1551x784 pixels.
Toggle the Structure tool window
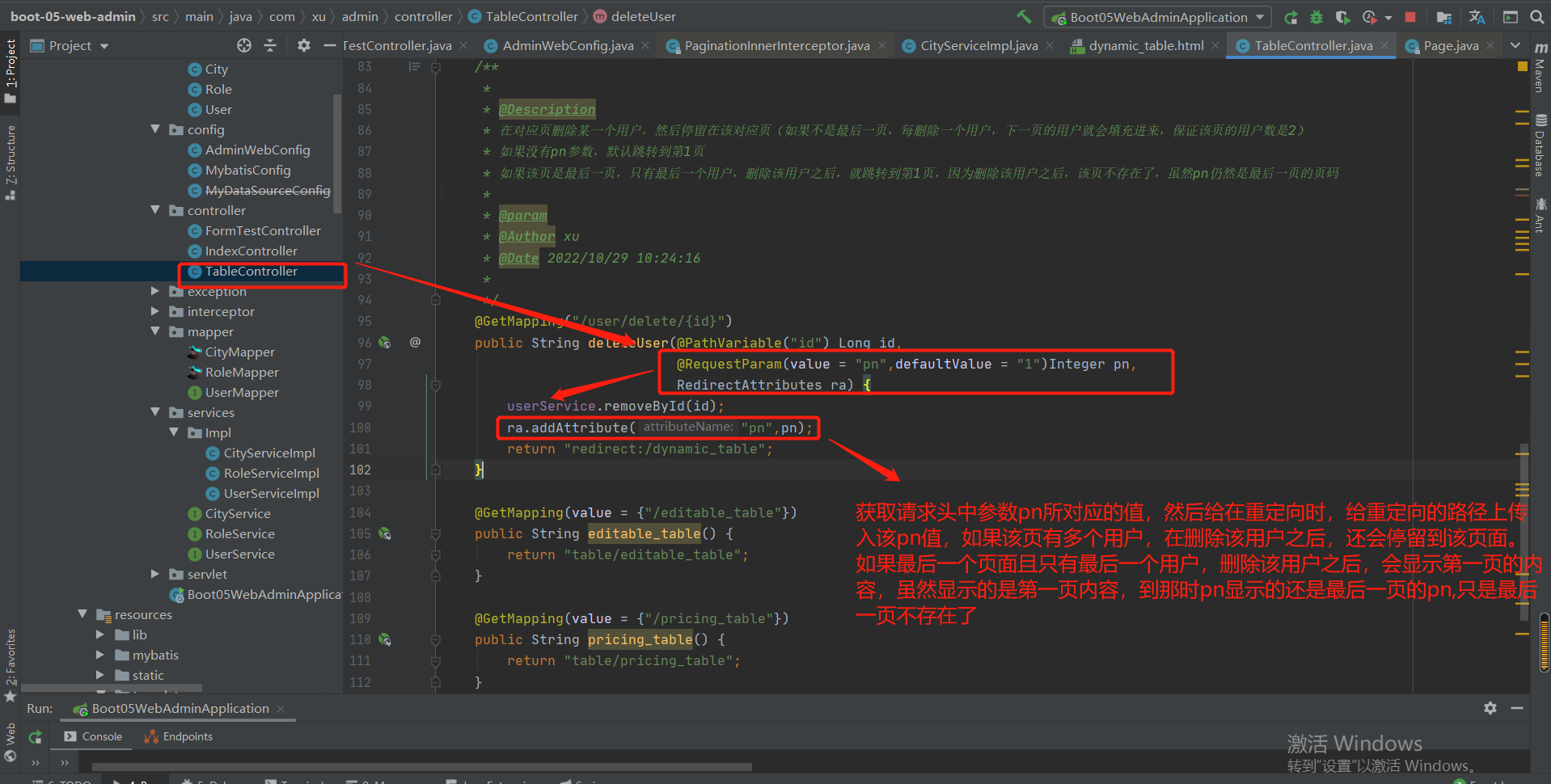point(11,162)
